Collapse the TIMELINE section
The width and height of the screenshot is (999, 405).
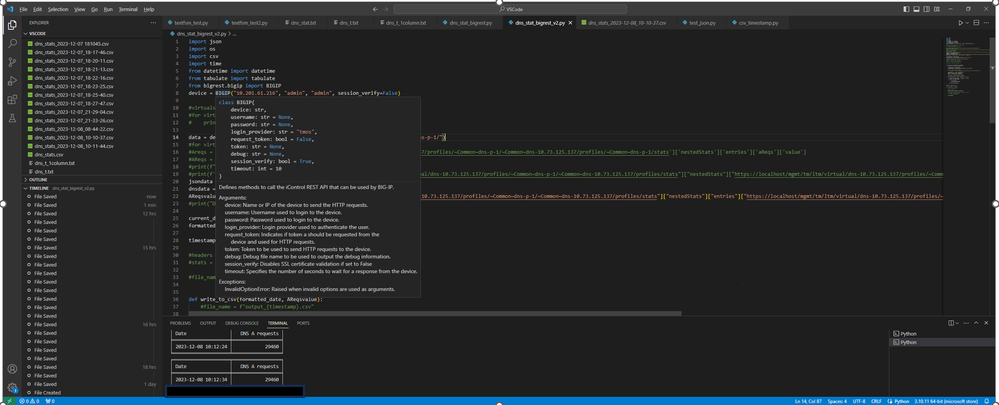pyautogui.click(x=39, y=188)
